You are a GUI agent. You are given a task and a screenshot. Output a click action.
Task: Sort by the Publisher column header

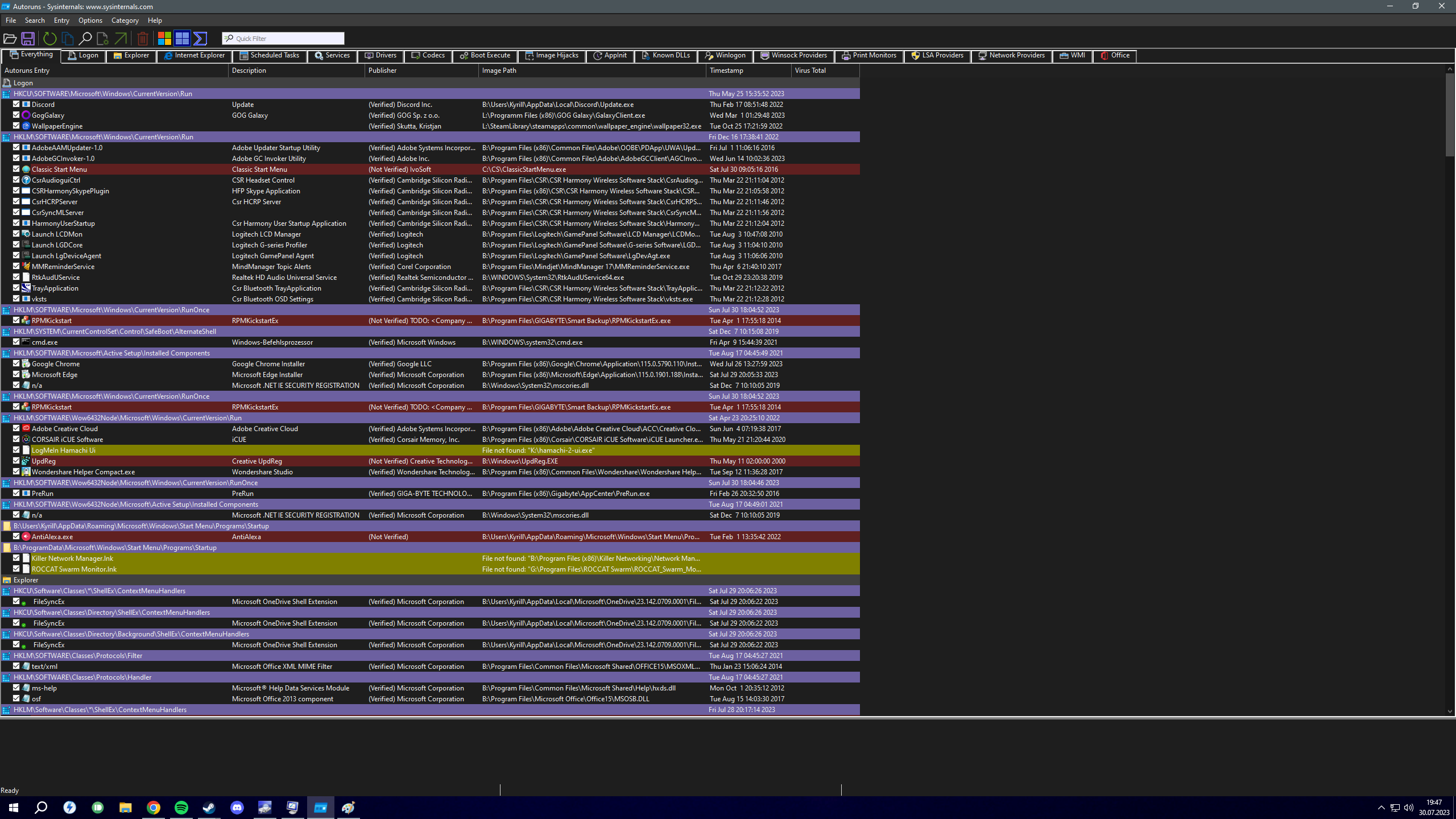(x=382, y=71)
